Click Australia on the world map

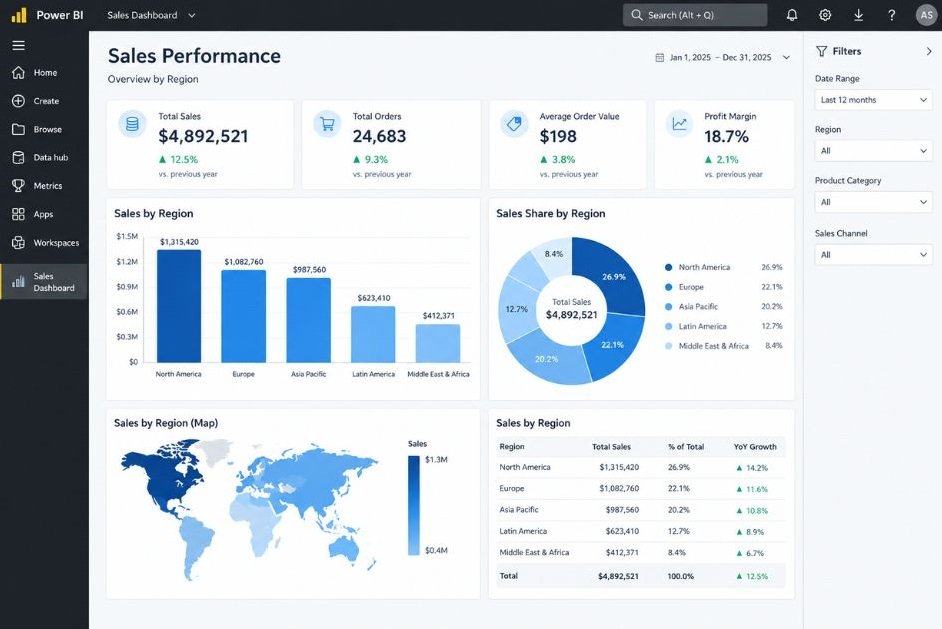click(x=344, y=548)
